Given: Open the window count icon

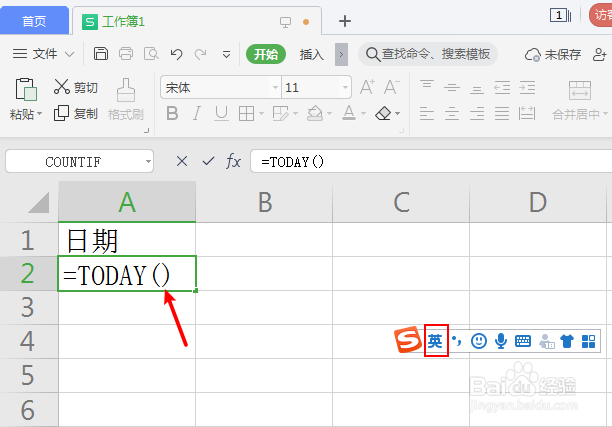Looking at the screenshot, I should click(x=560, y=16).
